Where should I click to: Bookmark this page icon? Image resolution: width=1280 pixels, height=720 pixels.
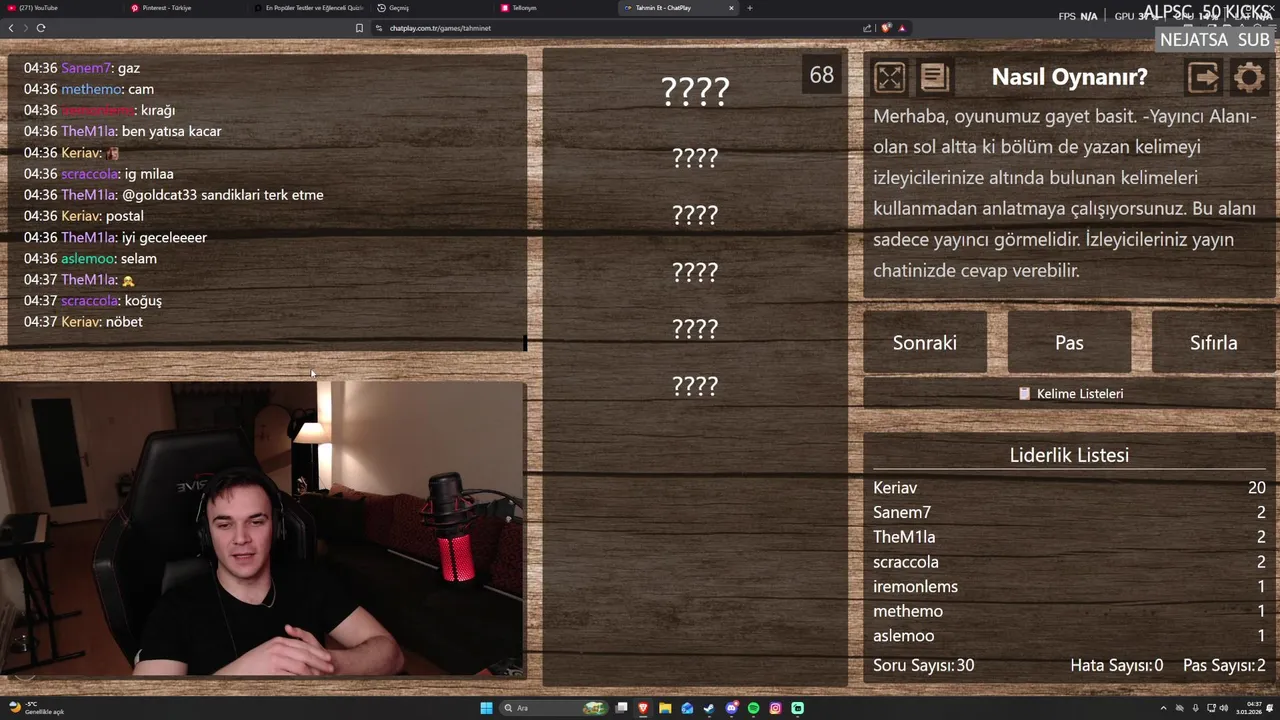[x=359, y=28]
